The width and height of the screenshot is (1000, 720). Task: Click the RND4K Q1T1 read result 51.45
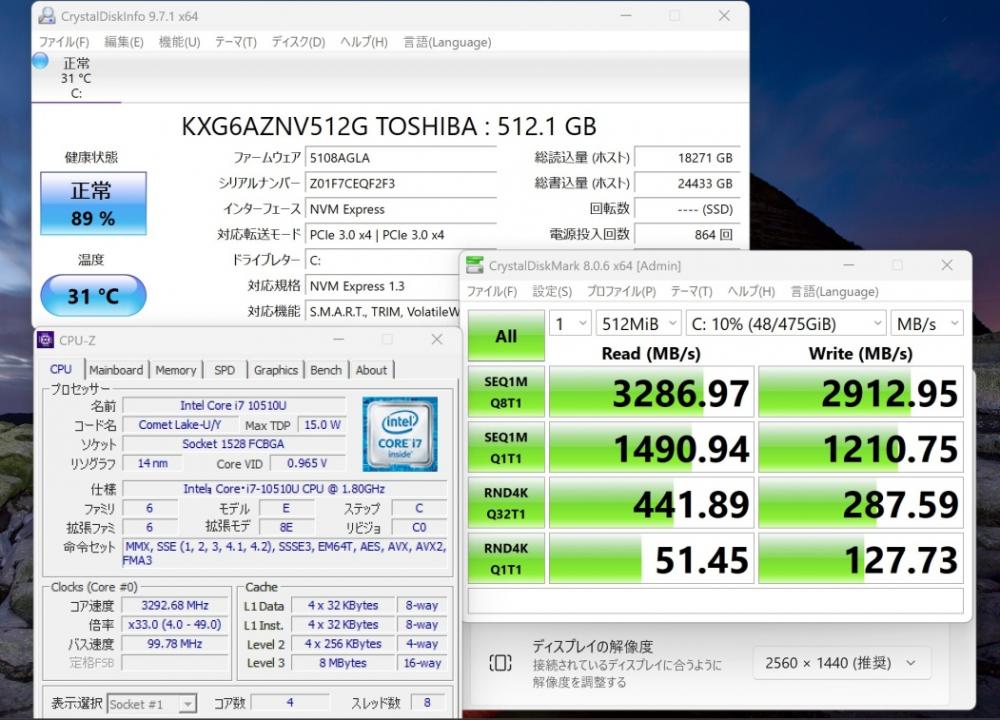point(652,559)
